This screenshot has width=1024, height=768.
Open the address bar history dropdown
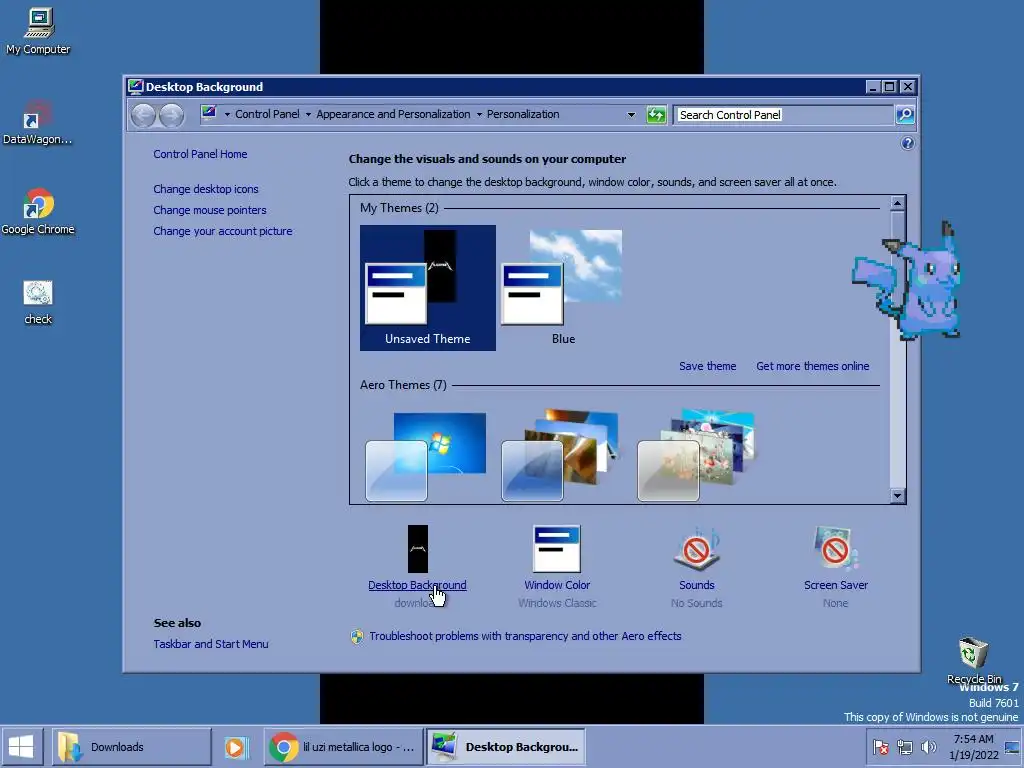[x=631, y=115]
